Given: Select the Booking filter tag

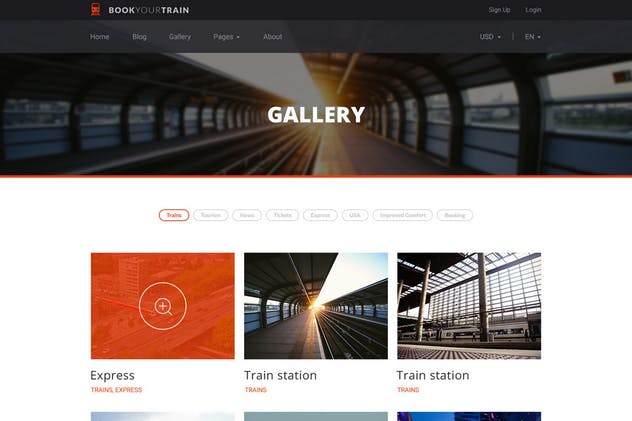Looking at the screenshot, I should 455,215.
